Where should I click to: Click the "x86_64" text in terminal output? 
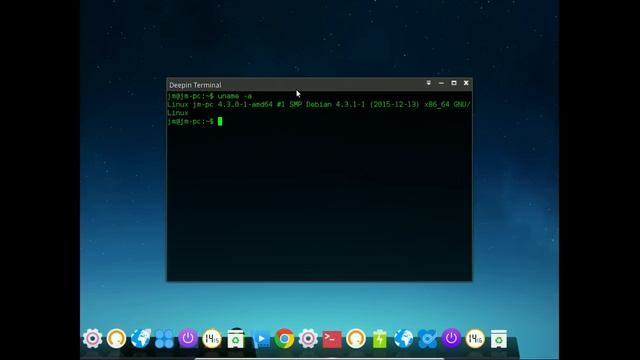437,104
